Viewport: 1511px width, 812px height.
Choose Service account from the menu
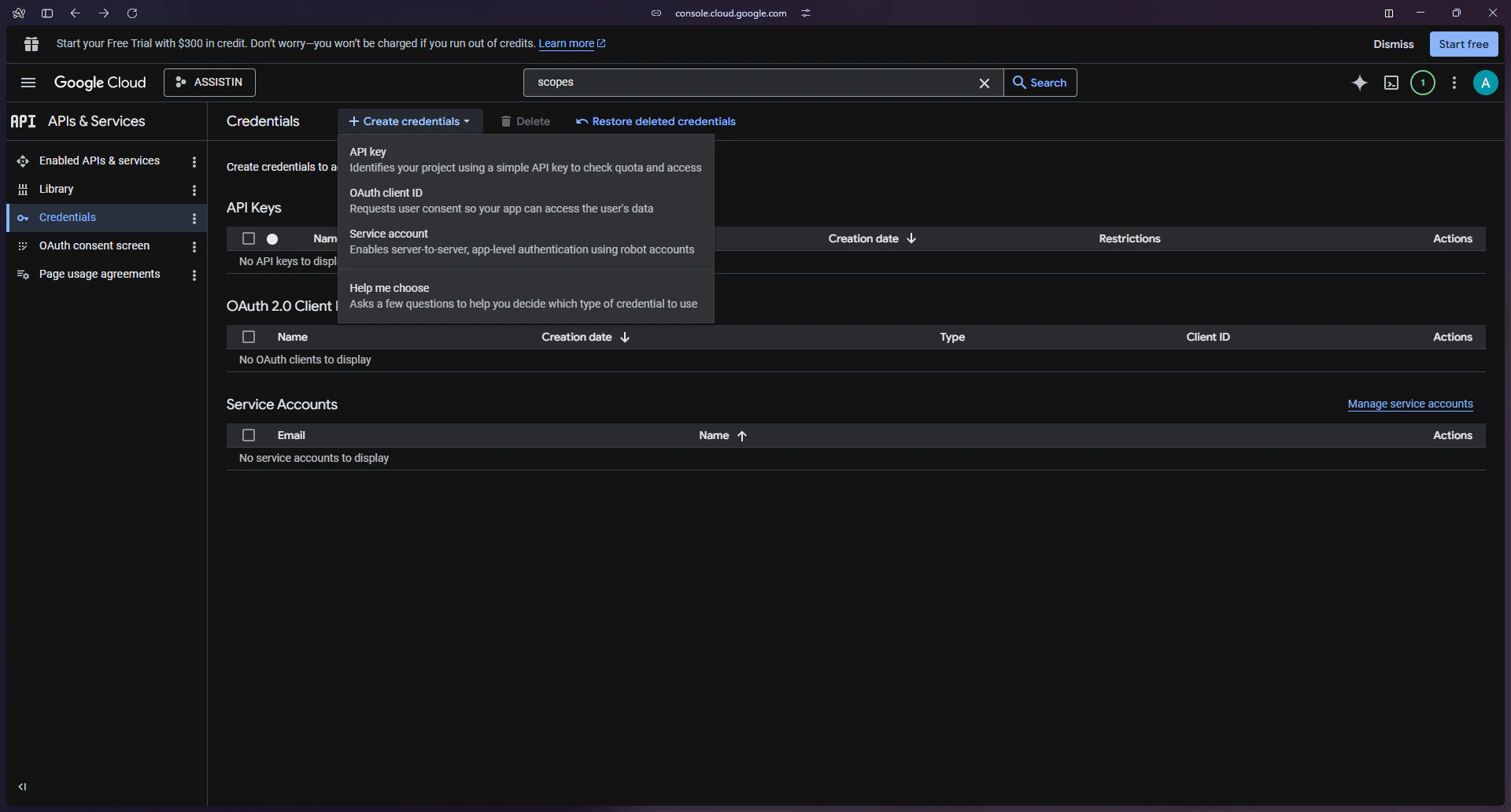click(526, 242)
